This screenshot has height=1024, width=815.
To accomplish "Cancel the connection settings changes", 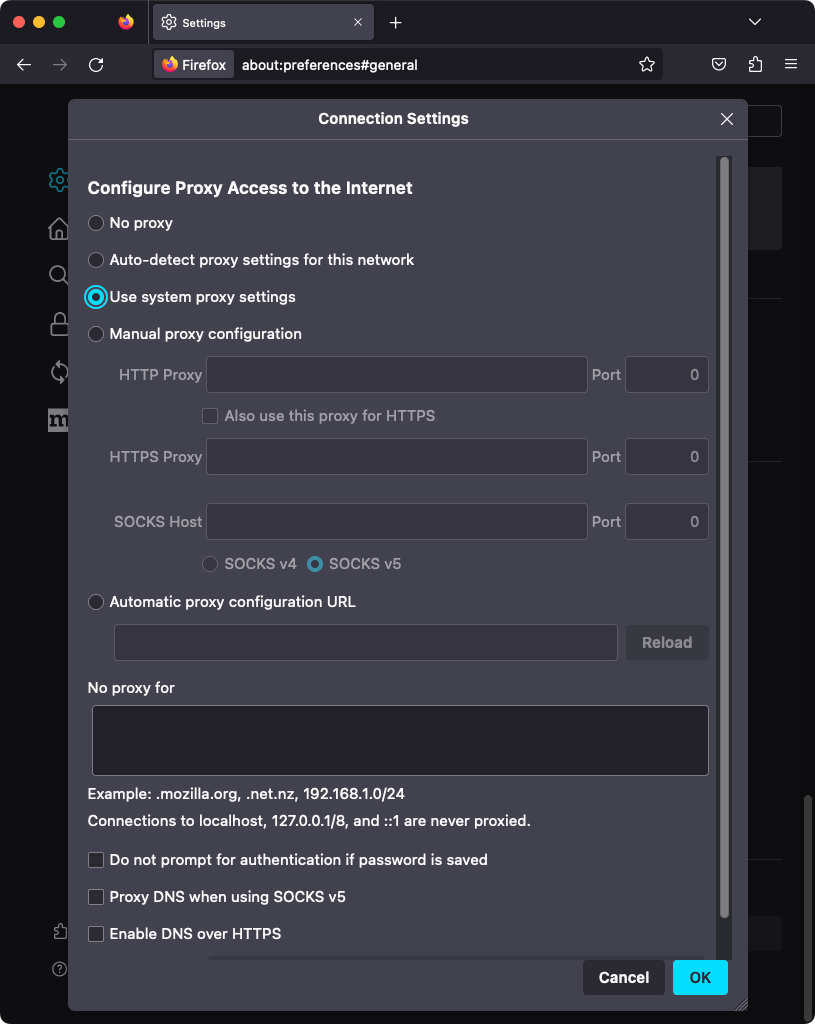I will [x=624, y=978].
